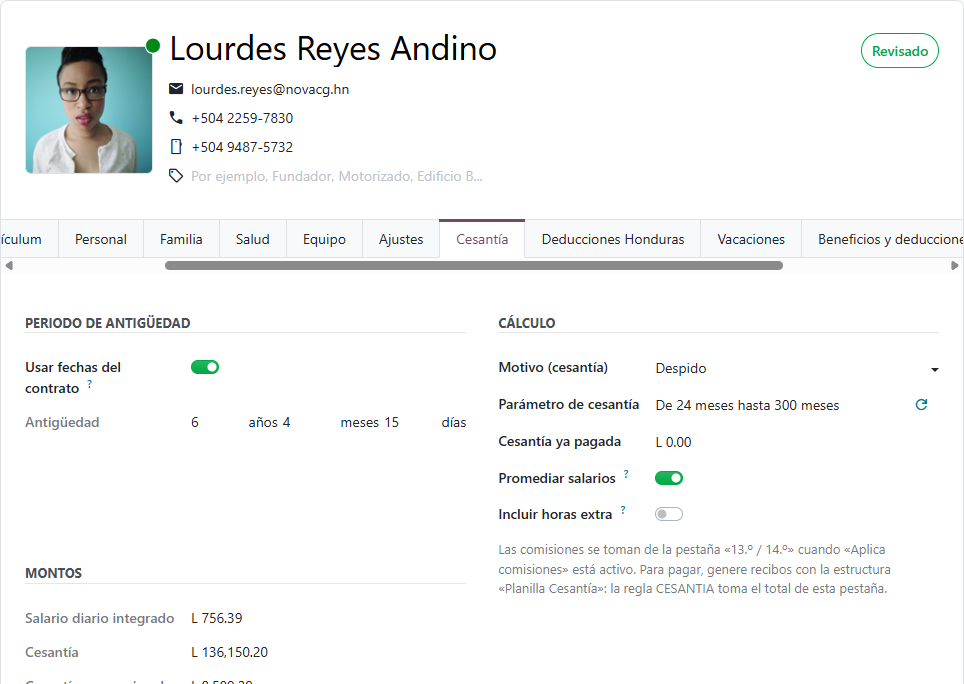Turn off Promediar salarios switch
964x684 pixels.
click(x=669, y=478)
